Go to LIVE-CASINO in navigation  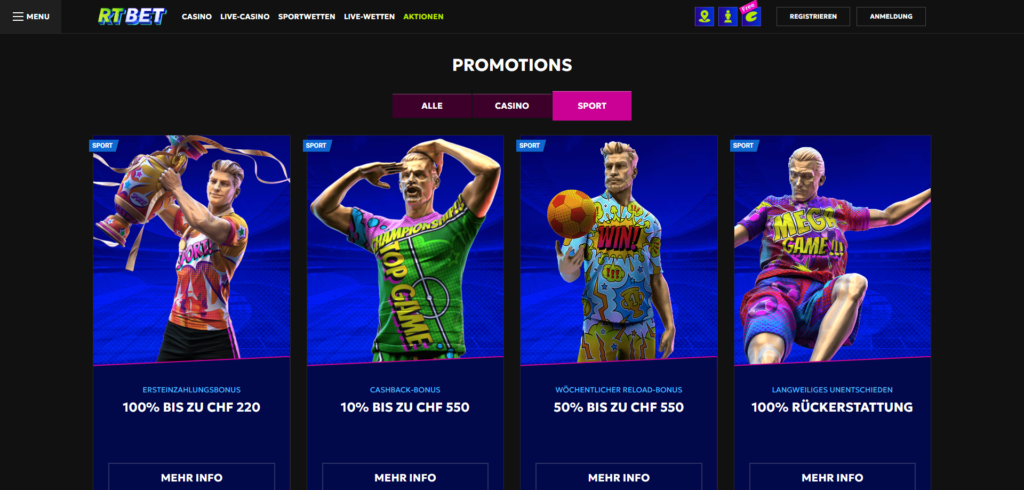tap(245, 16)
